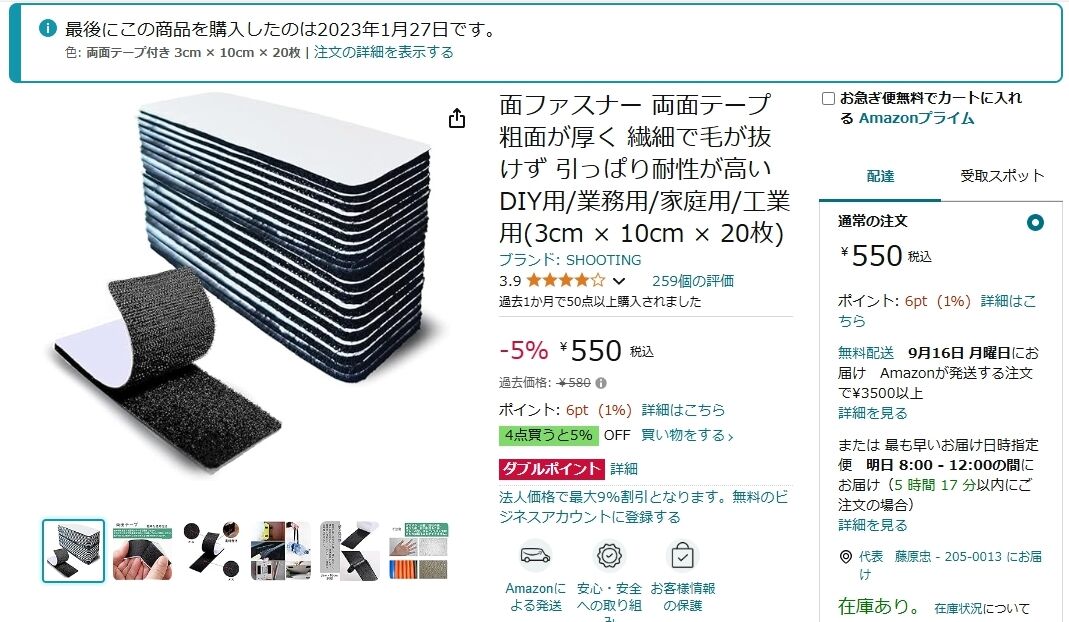
Task: Switch to the 受取スポット tab
Action: [x=1002, y=176]
